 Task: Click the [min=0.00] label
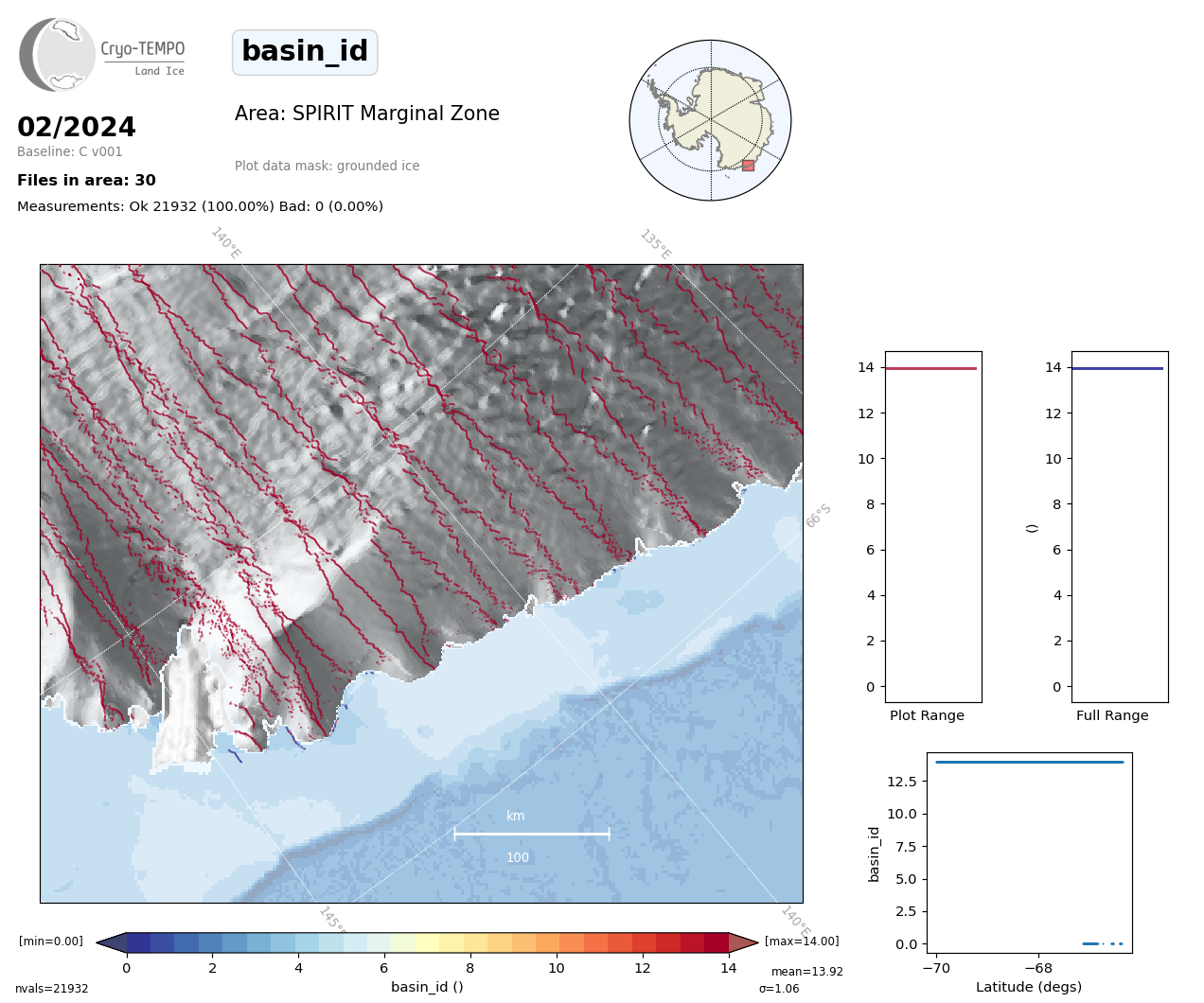coord(51,941)
